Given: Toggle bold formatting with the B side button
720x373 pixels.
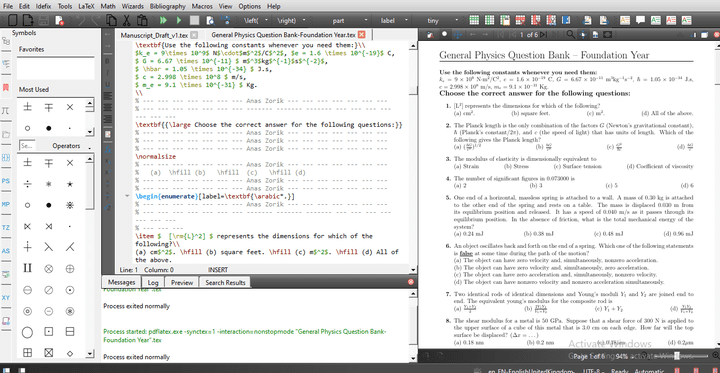Looking at the screenshot, I should click(107, 61).
